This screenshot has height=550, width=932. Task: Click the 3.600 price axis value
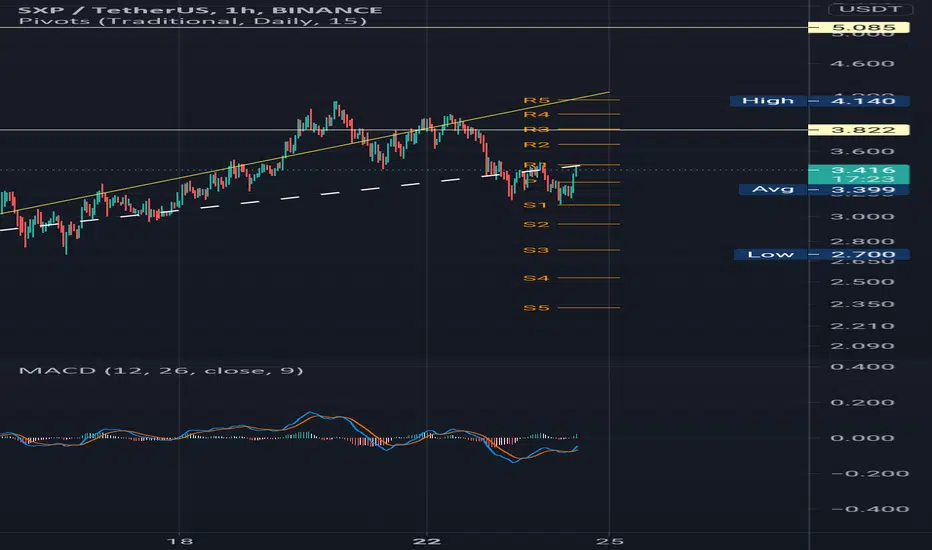pyautogui.click(x=862, y=152)
